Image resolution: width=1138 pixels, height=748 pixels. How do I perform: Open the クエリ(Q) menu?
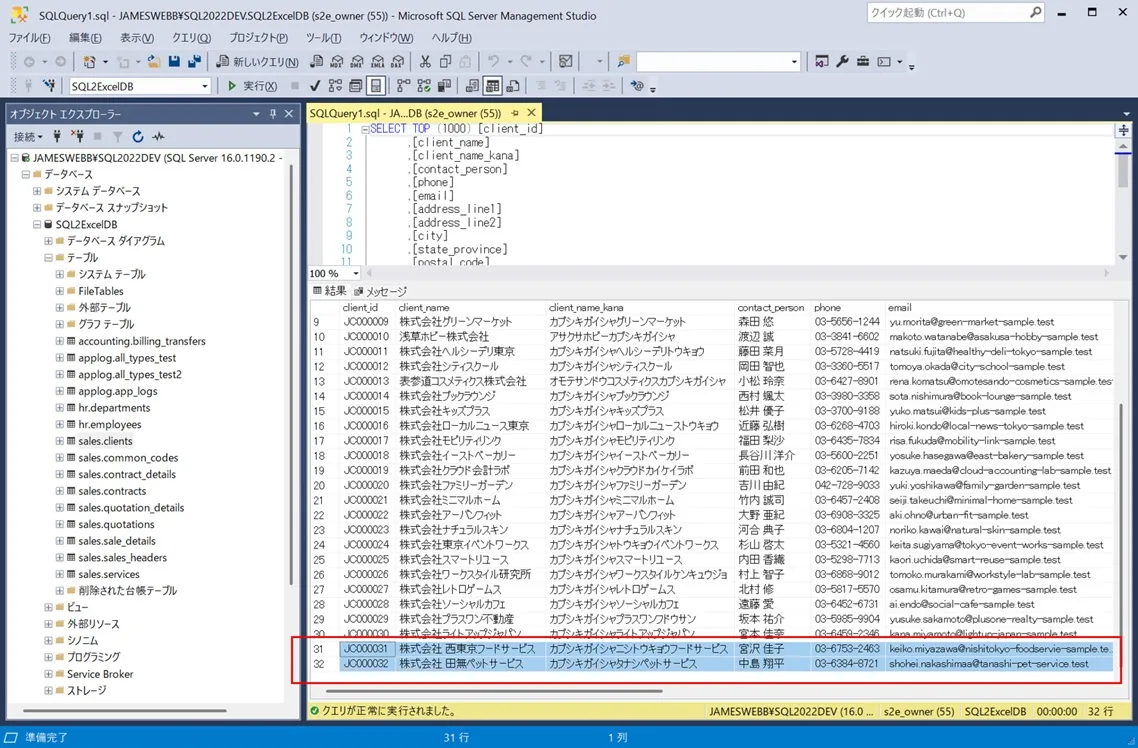[x=192, y=38]
